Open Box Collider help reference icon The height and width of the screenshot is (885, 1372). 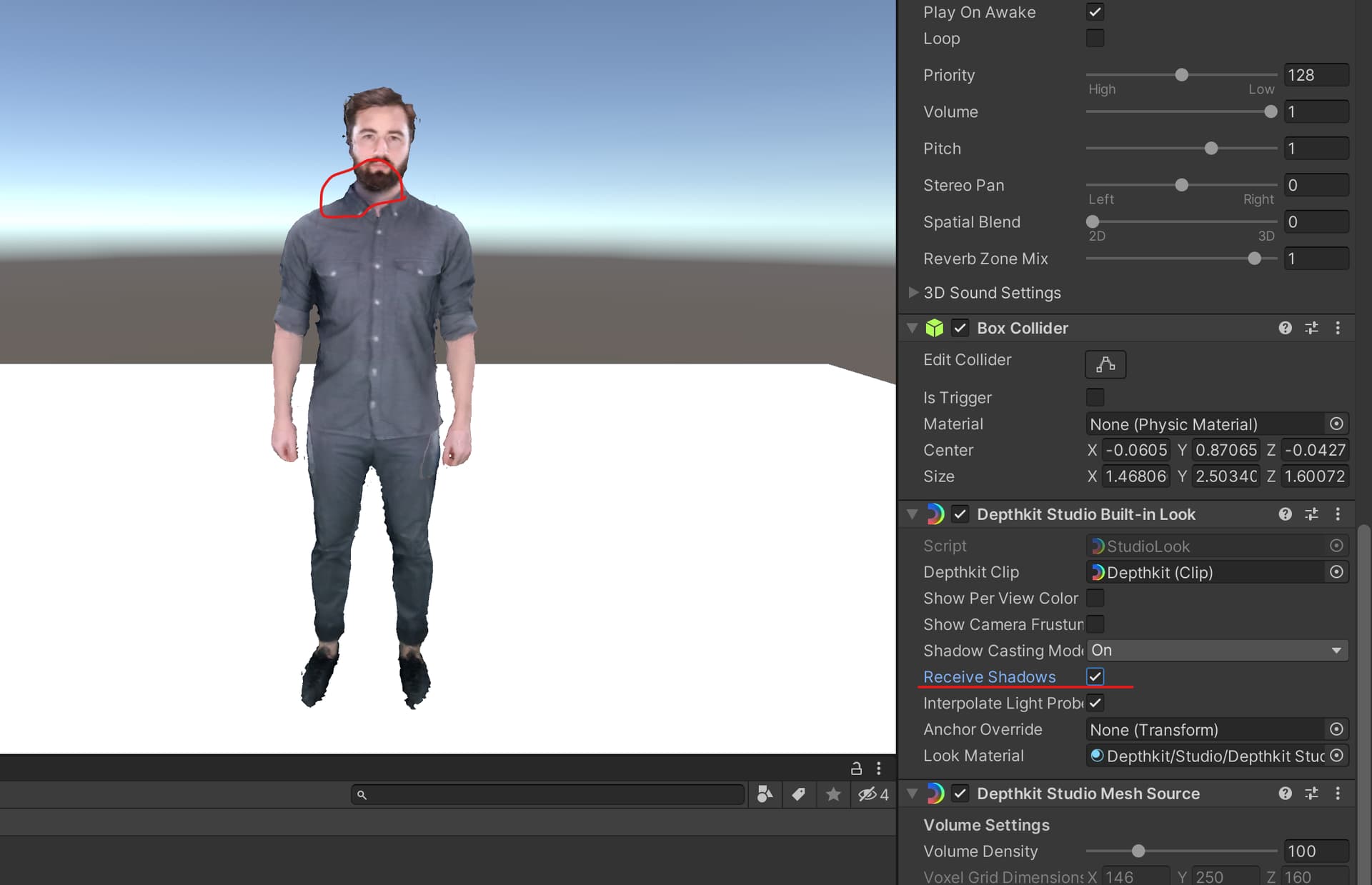[1285, 328]
